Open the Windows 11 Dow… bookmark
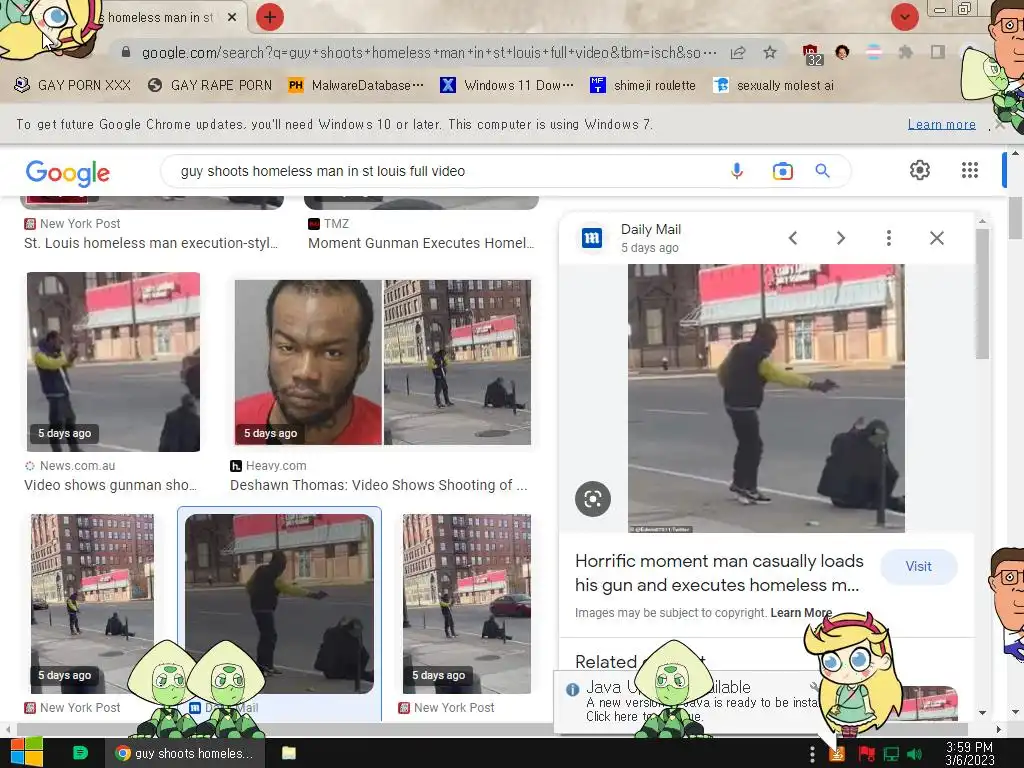The image size is (1024, 768). pos(507,86)
